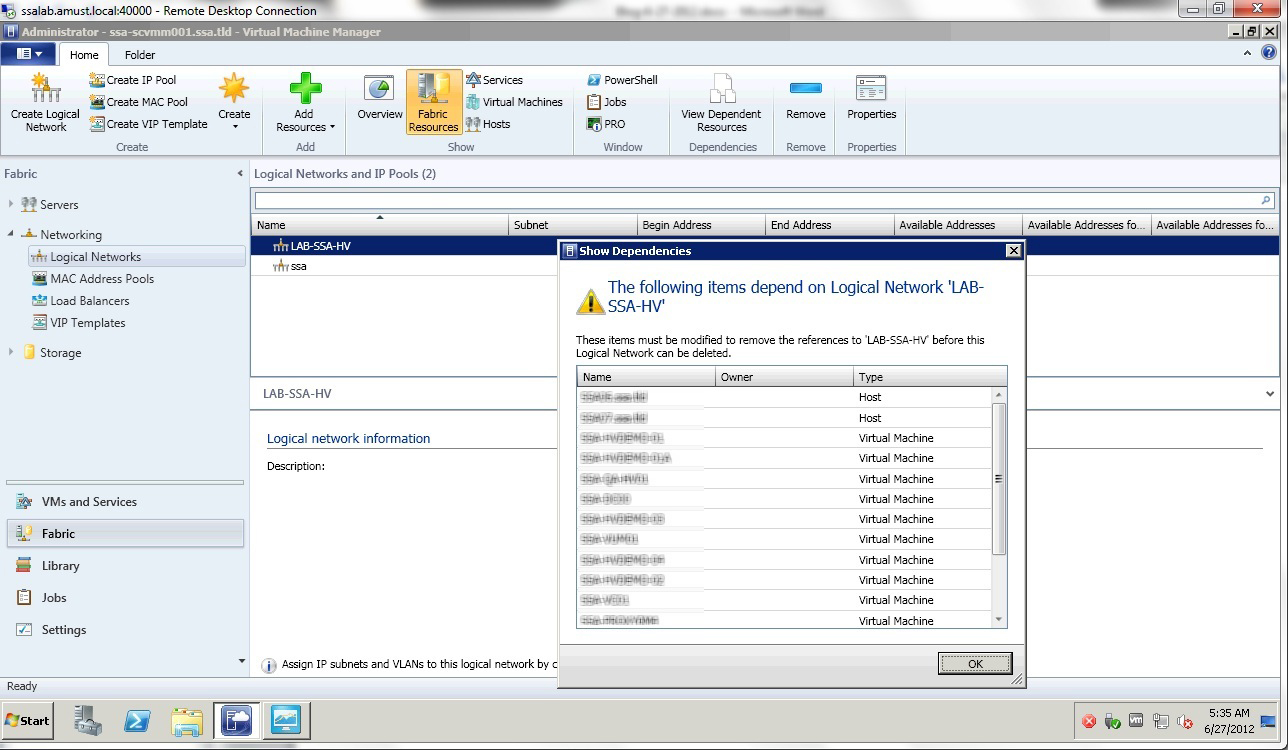Open ribbon Help icon

[1270, 54]
